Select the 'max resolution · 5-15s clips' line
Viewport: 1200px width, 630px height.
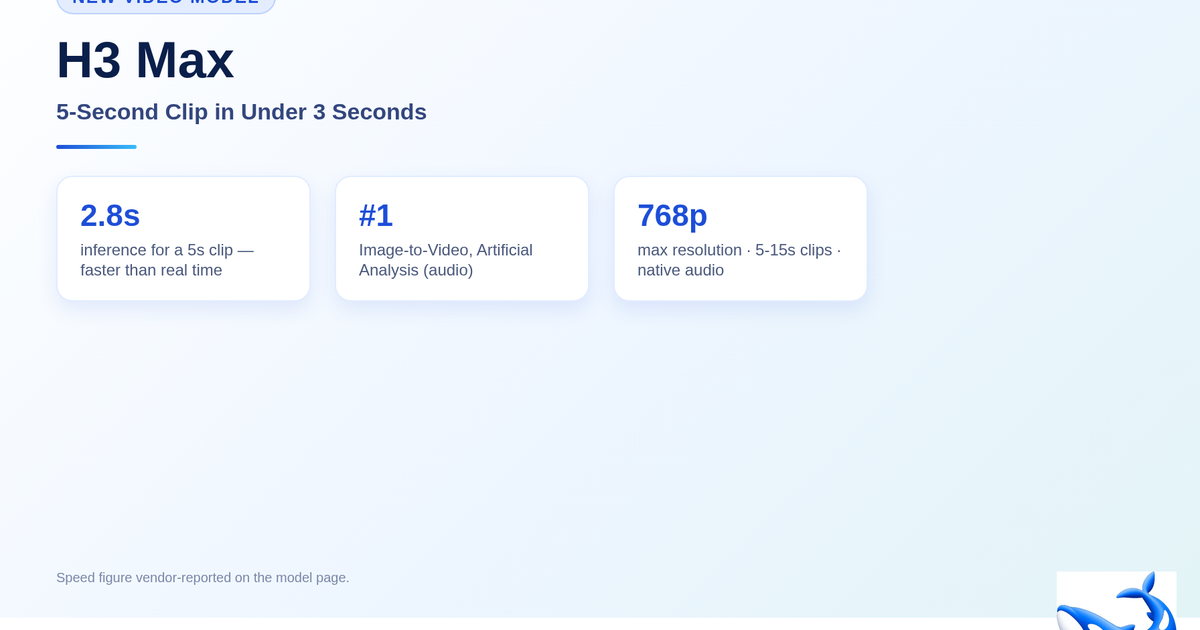pos(735,250)
